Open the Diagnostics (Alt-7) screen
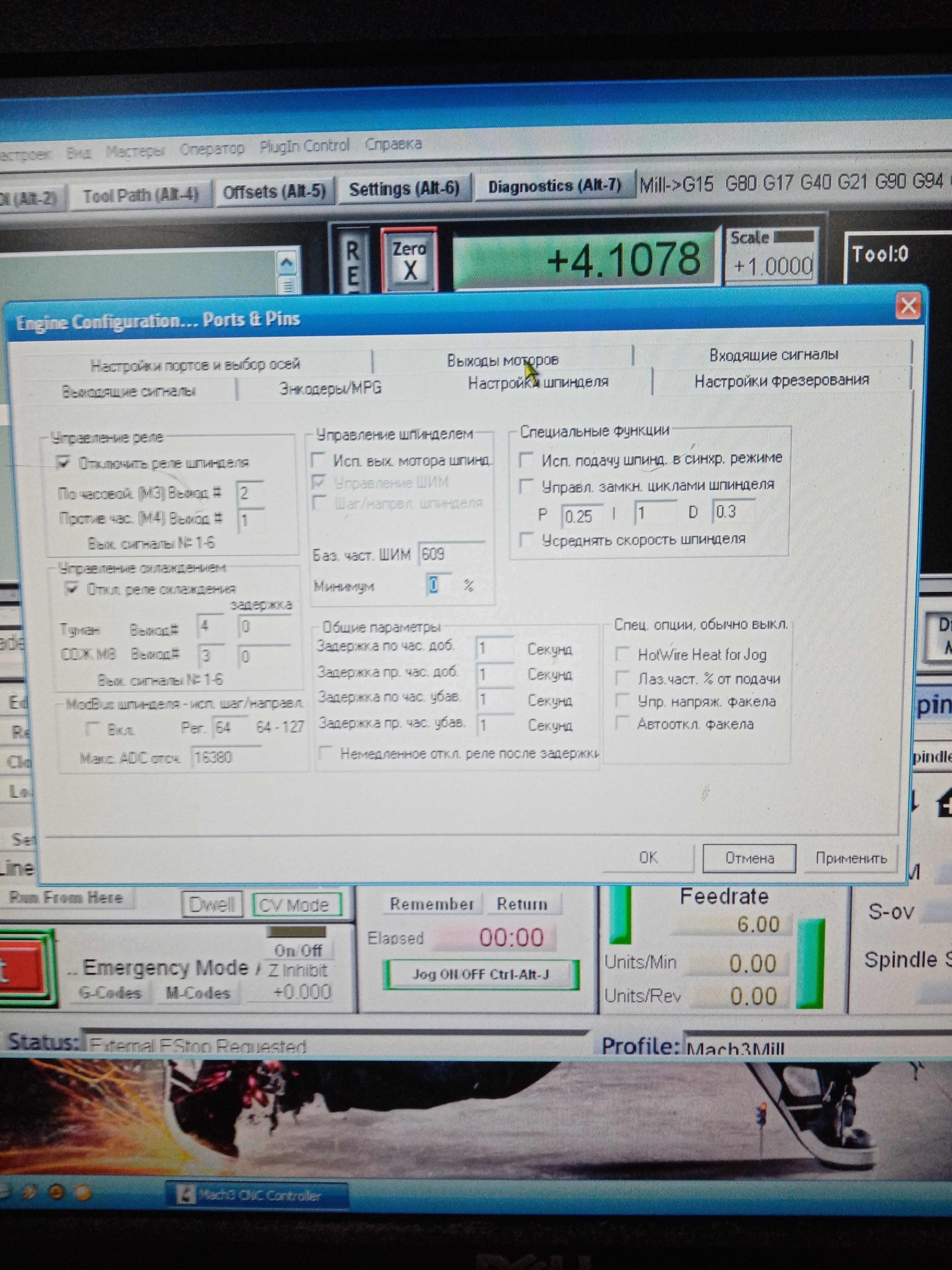This screenshot has height=1270, width=952. (x=554, y=186)
